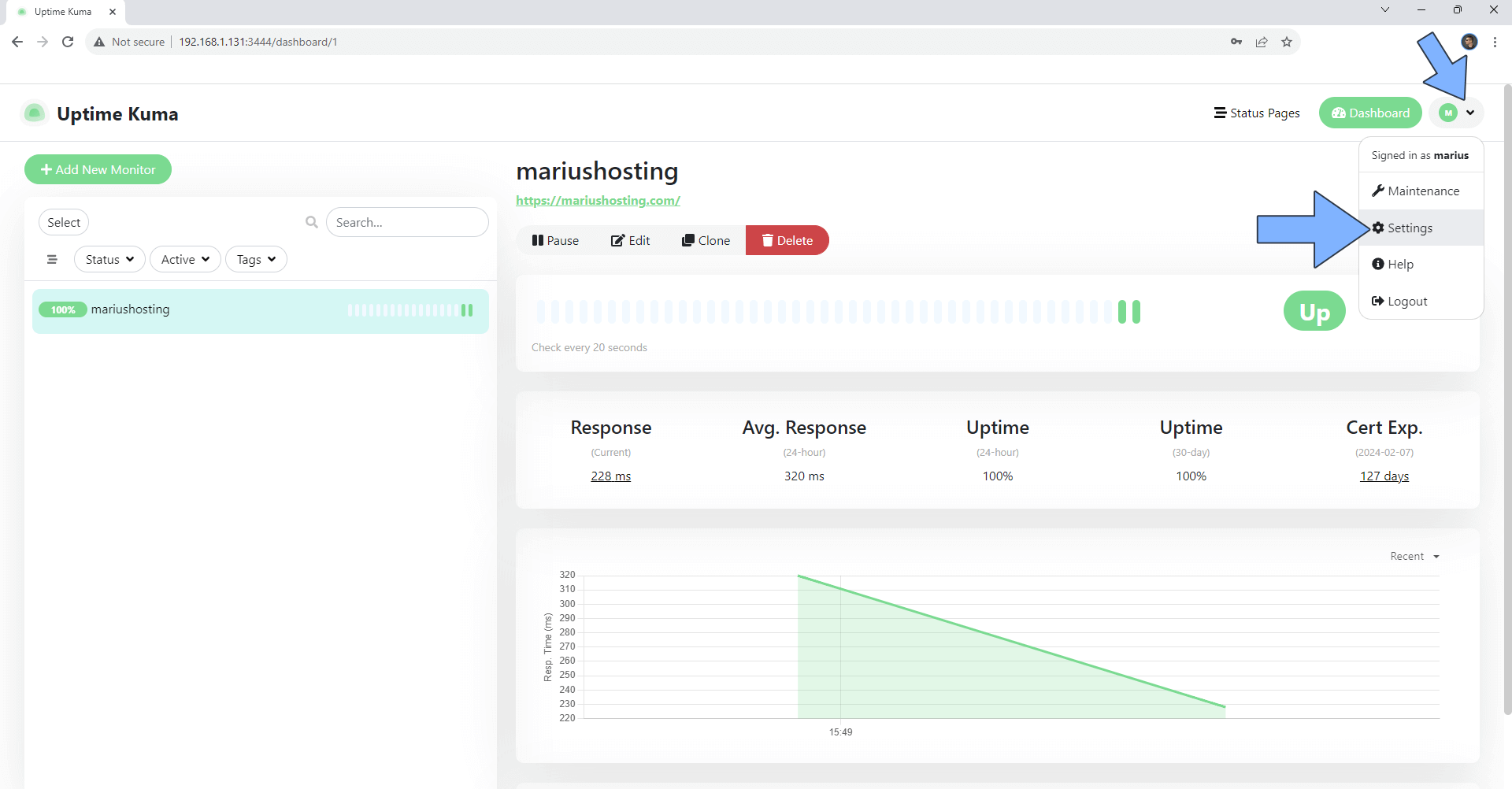Select the mariushosting monitor entry
1512x789 pixels.
click(x=260, y=309)
